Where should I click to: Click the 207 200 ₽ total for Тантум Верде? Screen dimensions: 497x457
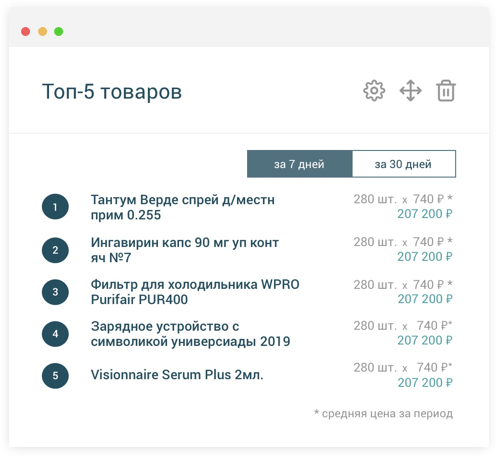[425, 214]
